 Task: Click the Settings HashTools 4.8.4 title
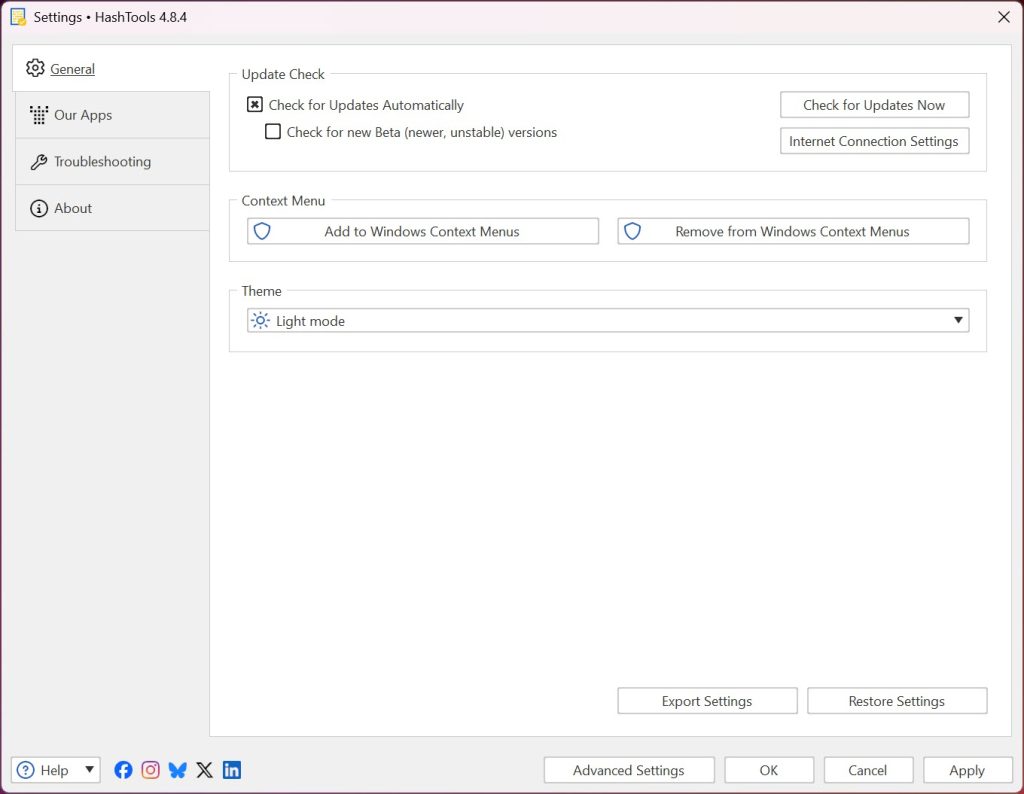110,18
